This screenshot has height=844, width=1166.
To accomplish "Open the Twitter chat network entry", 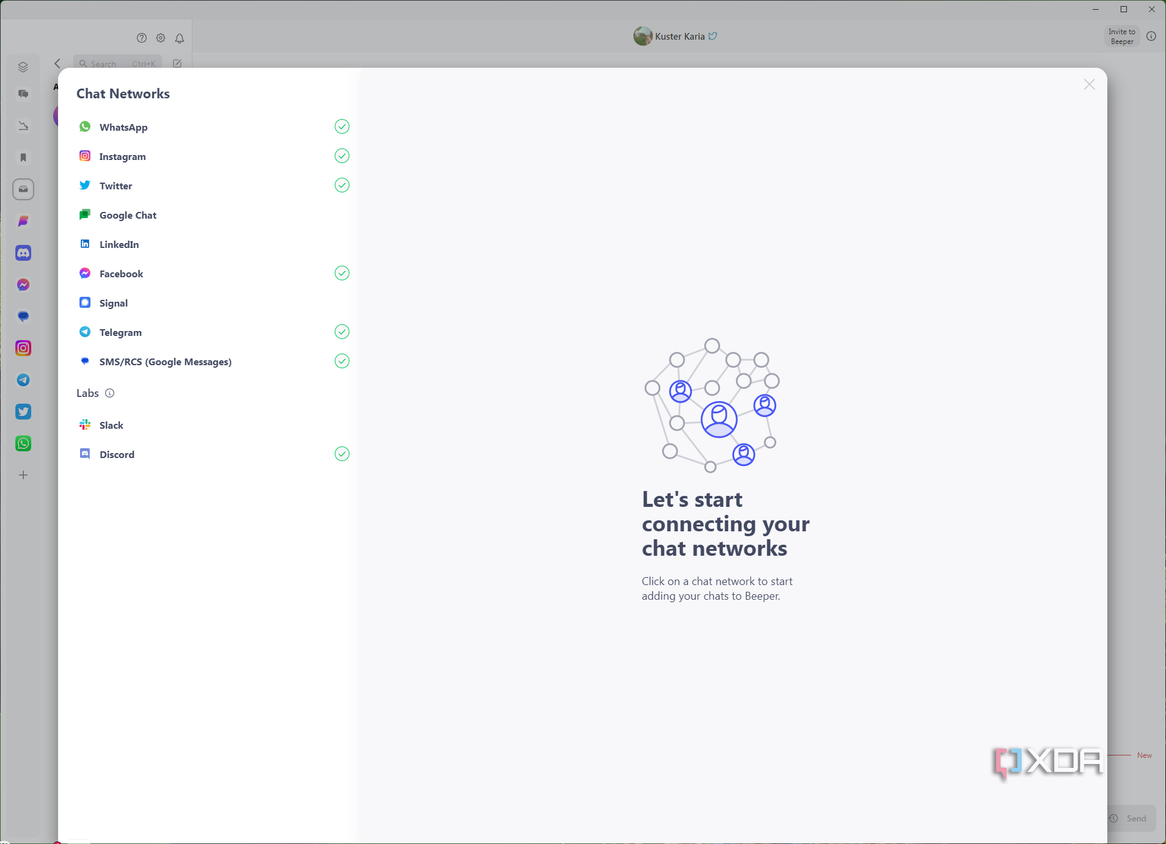I will (213, 186).
